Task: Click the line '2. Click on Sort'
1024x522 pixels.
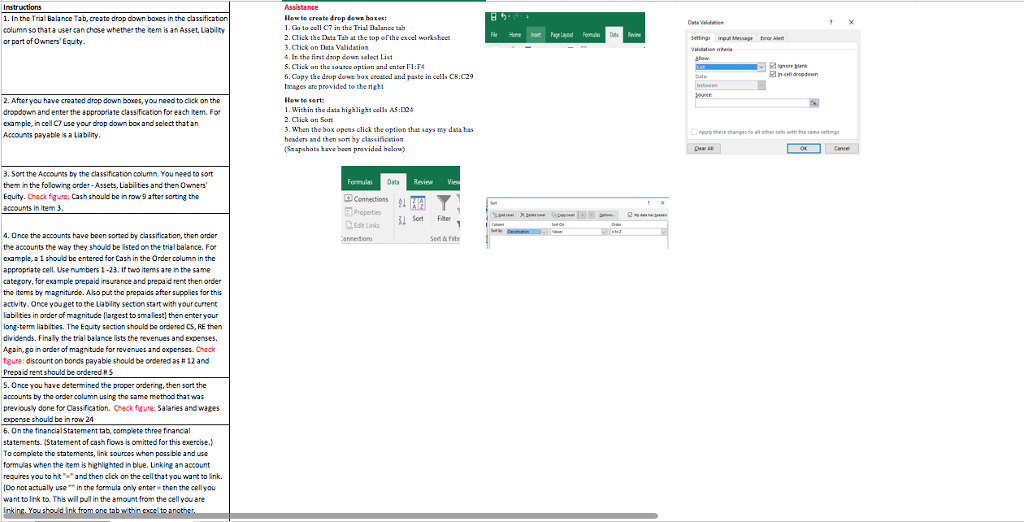Action: point(309,120)
